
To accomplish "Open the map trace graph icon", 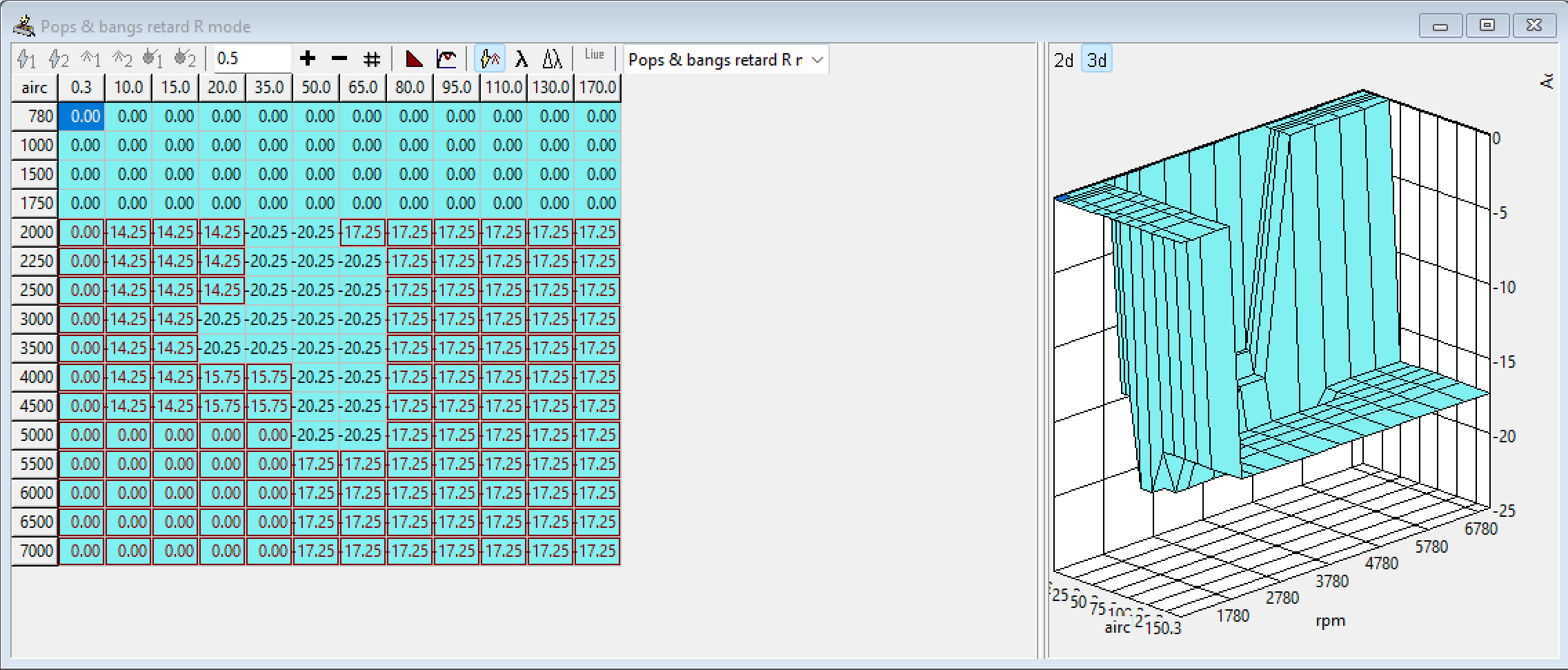I will tap(446, 59).
